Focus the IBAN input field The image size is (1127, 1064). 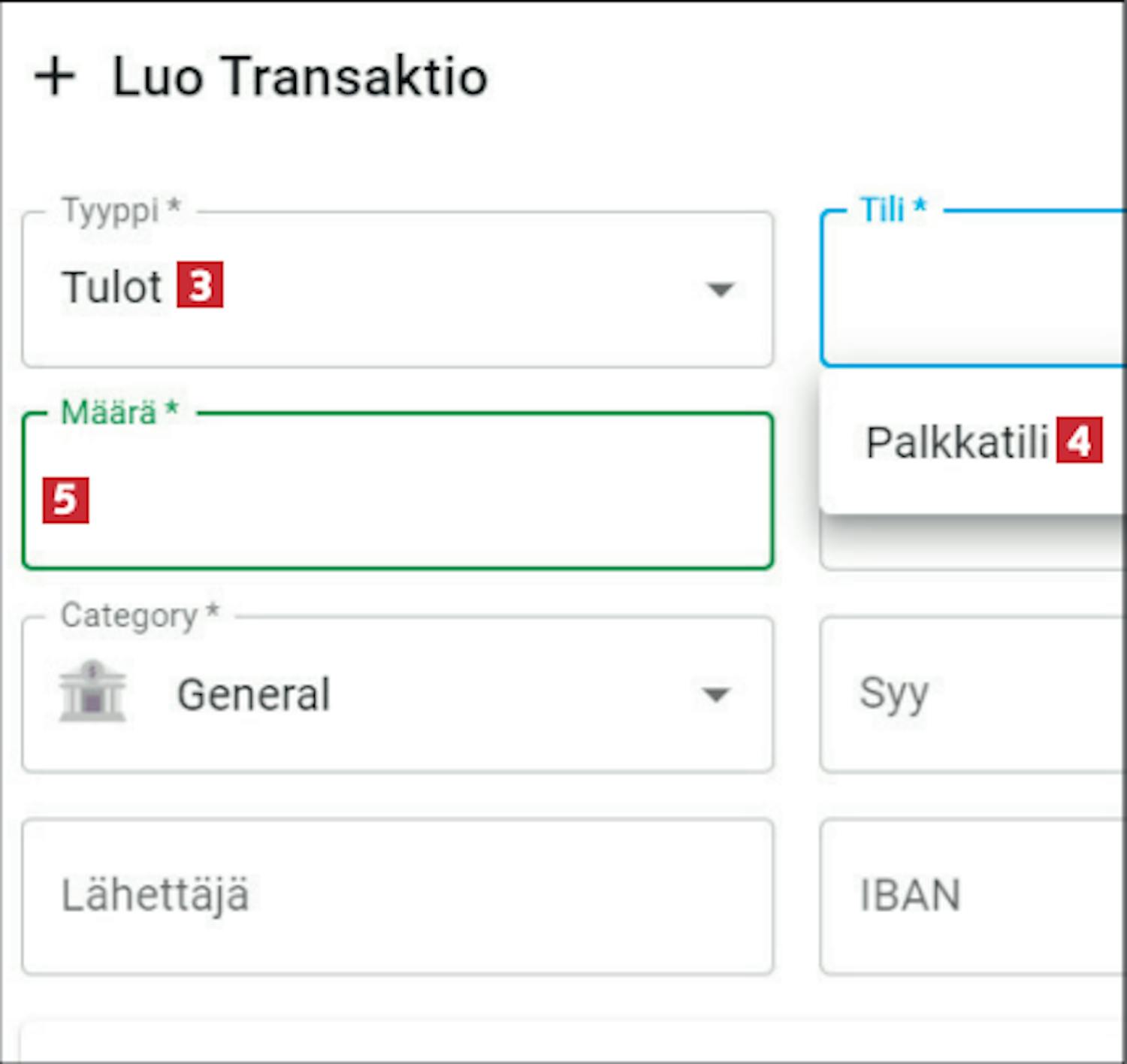977,896
